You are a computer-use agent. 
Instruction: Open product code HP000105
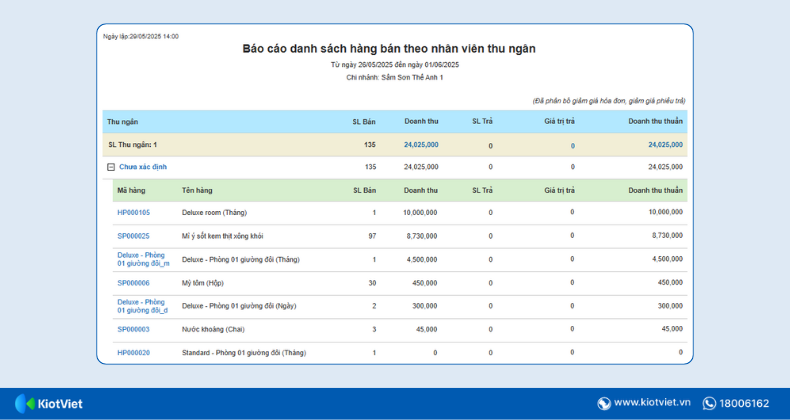[x=134, y=213]
